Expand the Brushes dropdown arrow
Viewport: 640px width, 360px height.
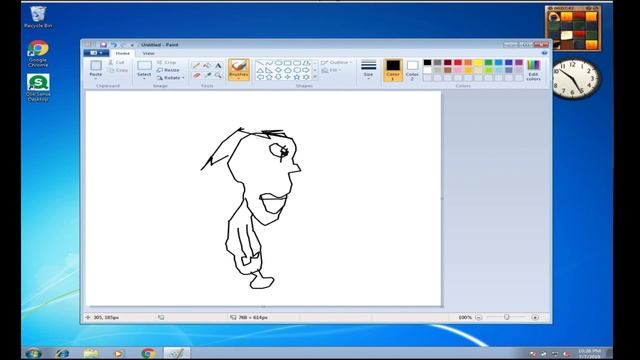[239, 78]
